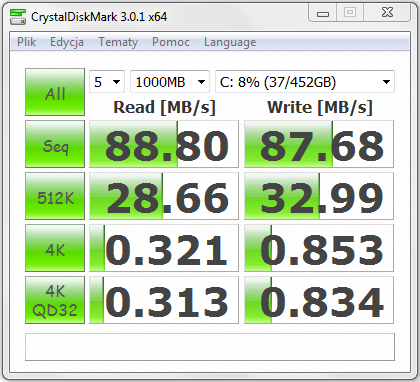
Task: Open the Edycja menu
Action: coord(67,42)
